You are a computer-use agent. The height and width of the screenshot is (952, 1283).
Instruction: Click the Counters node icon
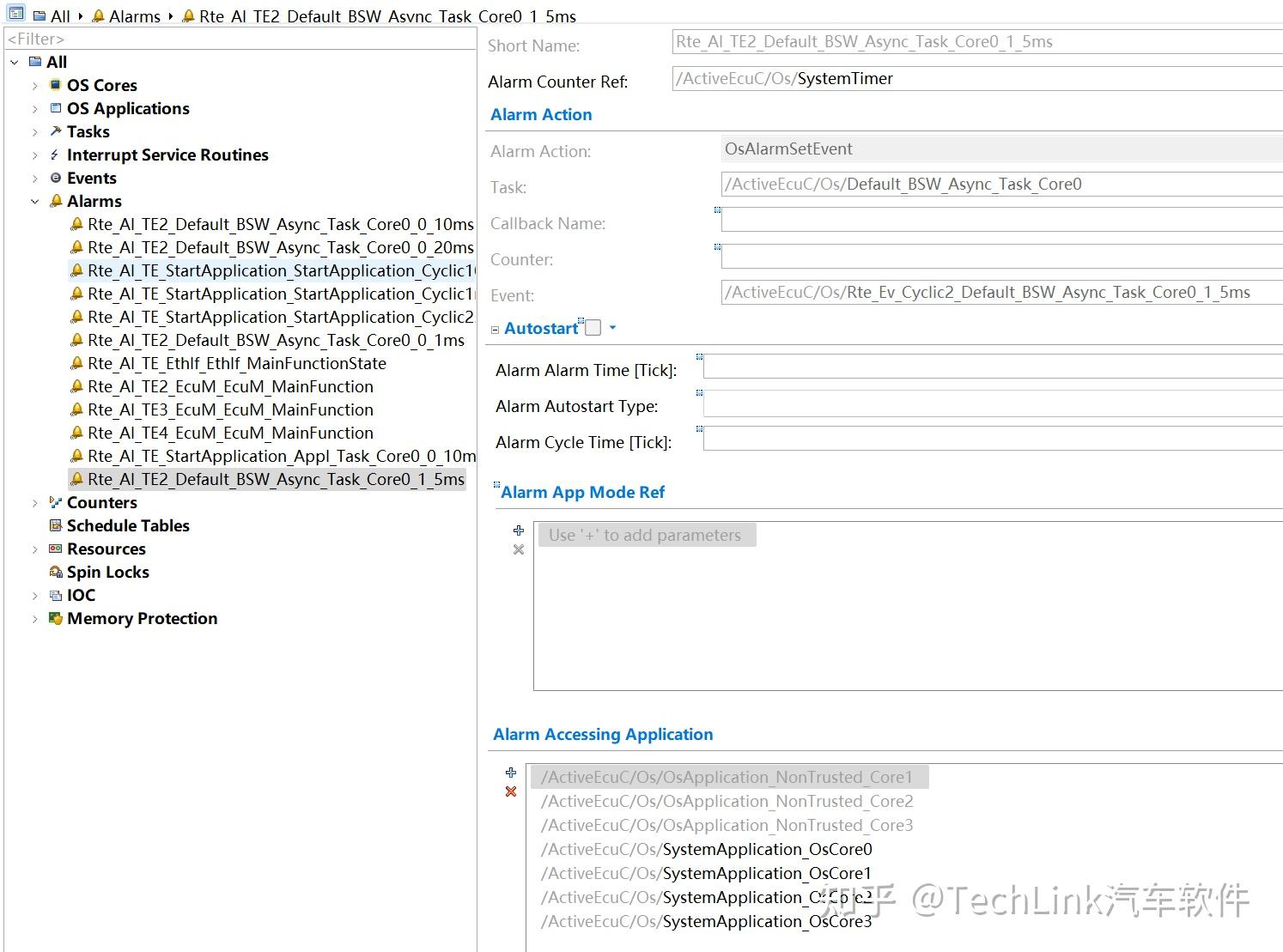click(x=56, y=502)
